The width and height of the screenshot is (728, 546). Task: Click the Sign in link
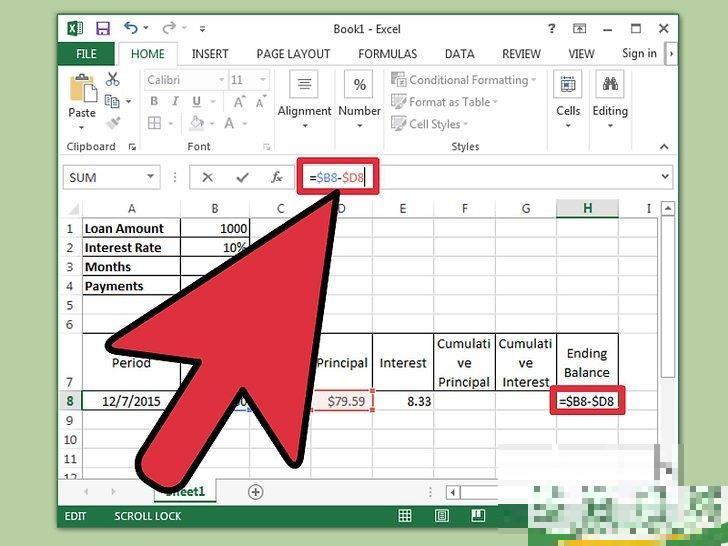point(639,54)
